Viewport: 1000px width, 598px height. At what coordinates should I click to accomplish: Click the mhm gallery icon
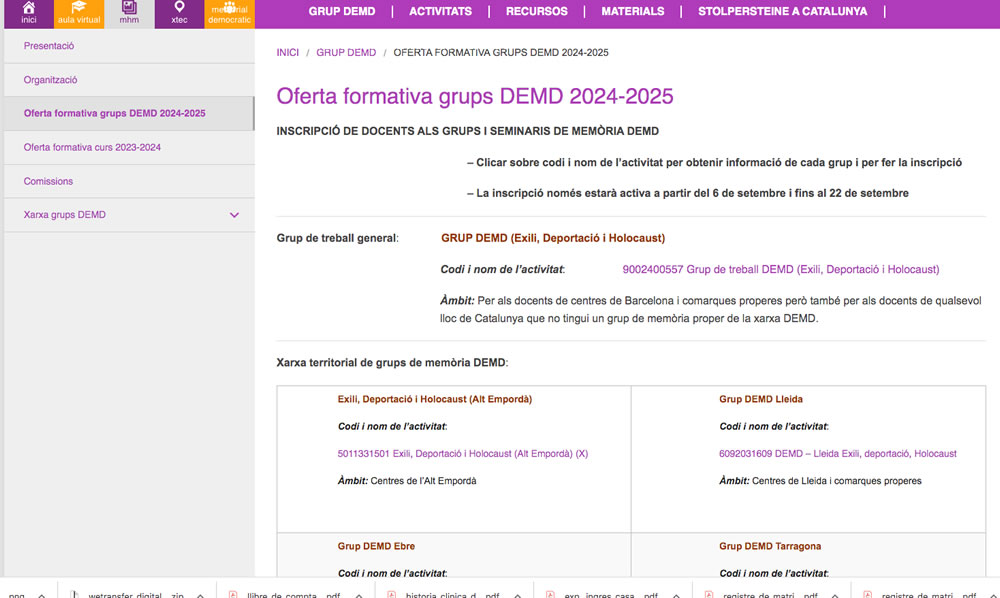129,8
